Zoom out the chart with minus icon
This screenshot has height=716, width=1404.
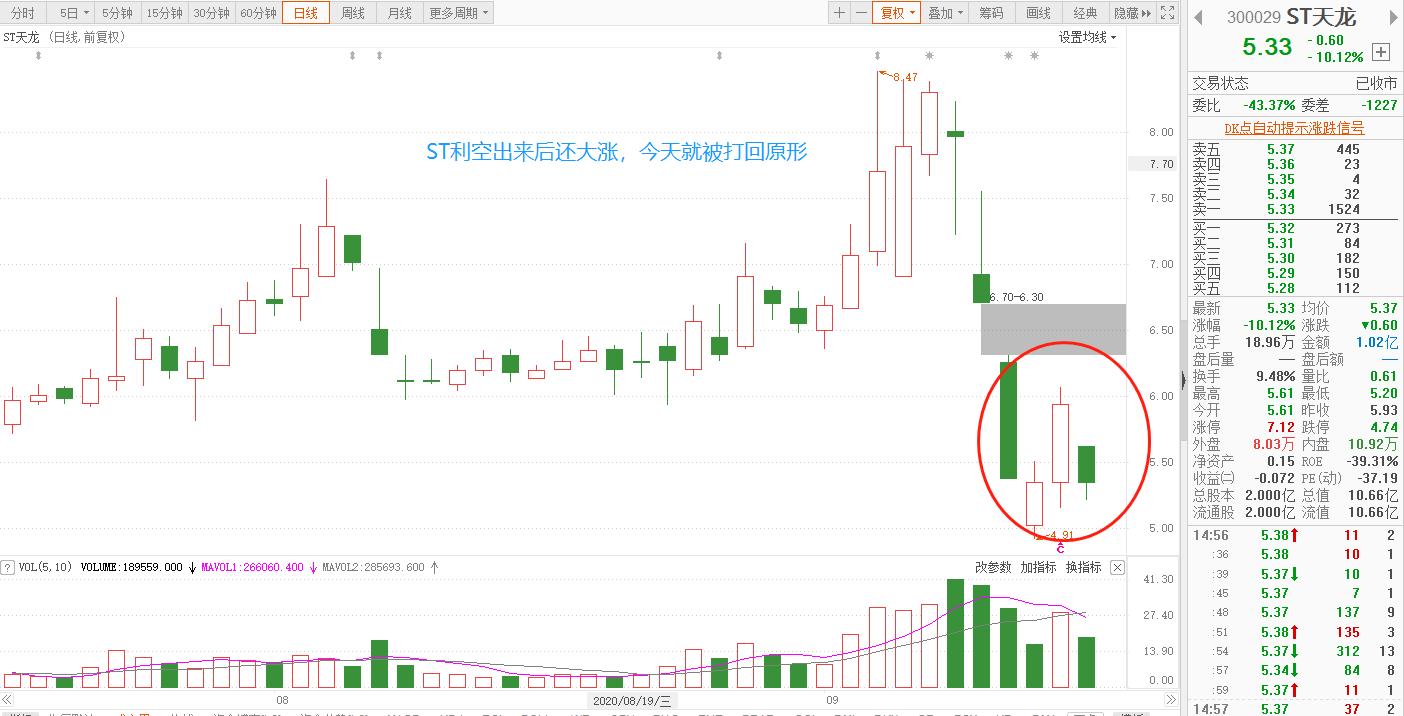click(861, 13)
